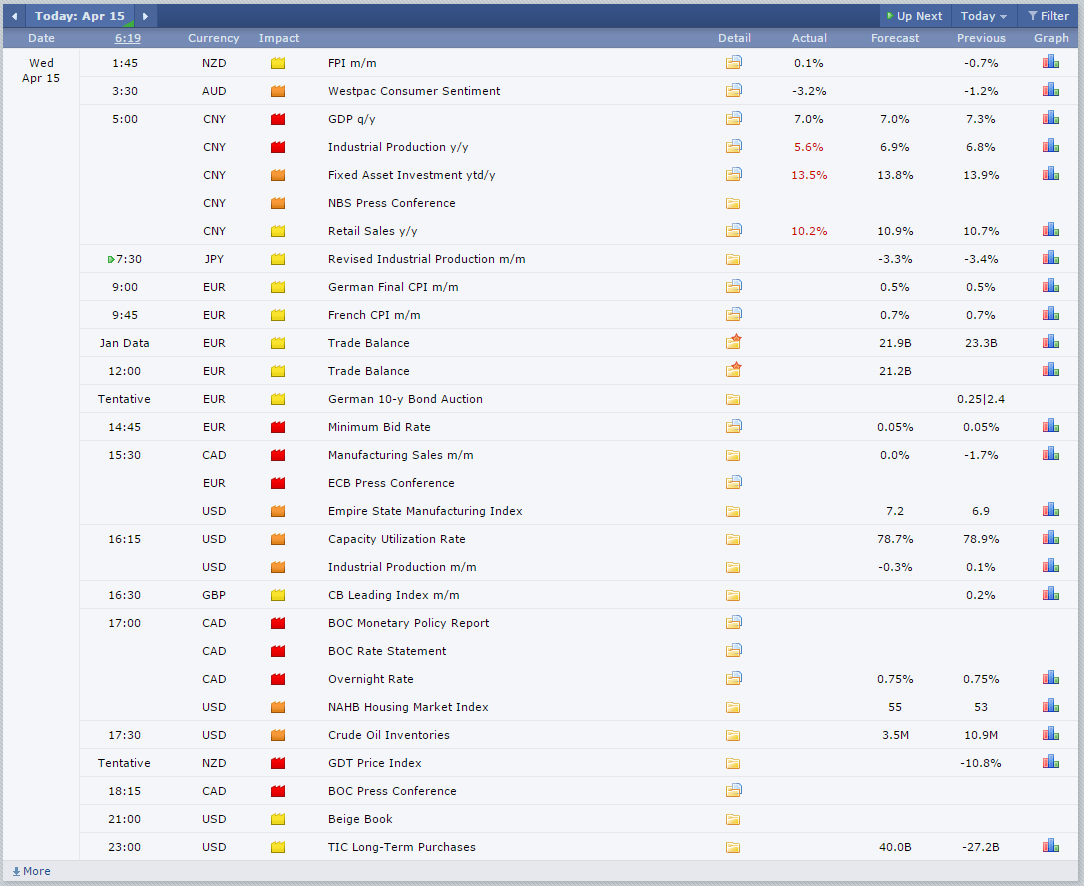Open graph for GDT Price Index
The width and height of the screenshot is (1084, 886).
pos(1051,762)
